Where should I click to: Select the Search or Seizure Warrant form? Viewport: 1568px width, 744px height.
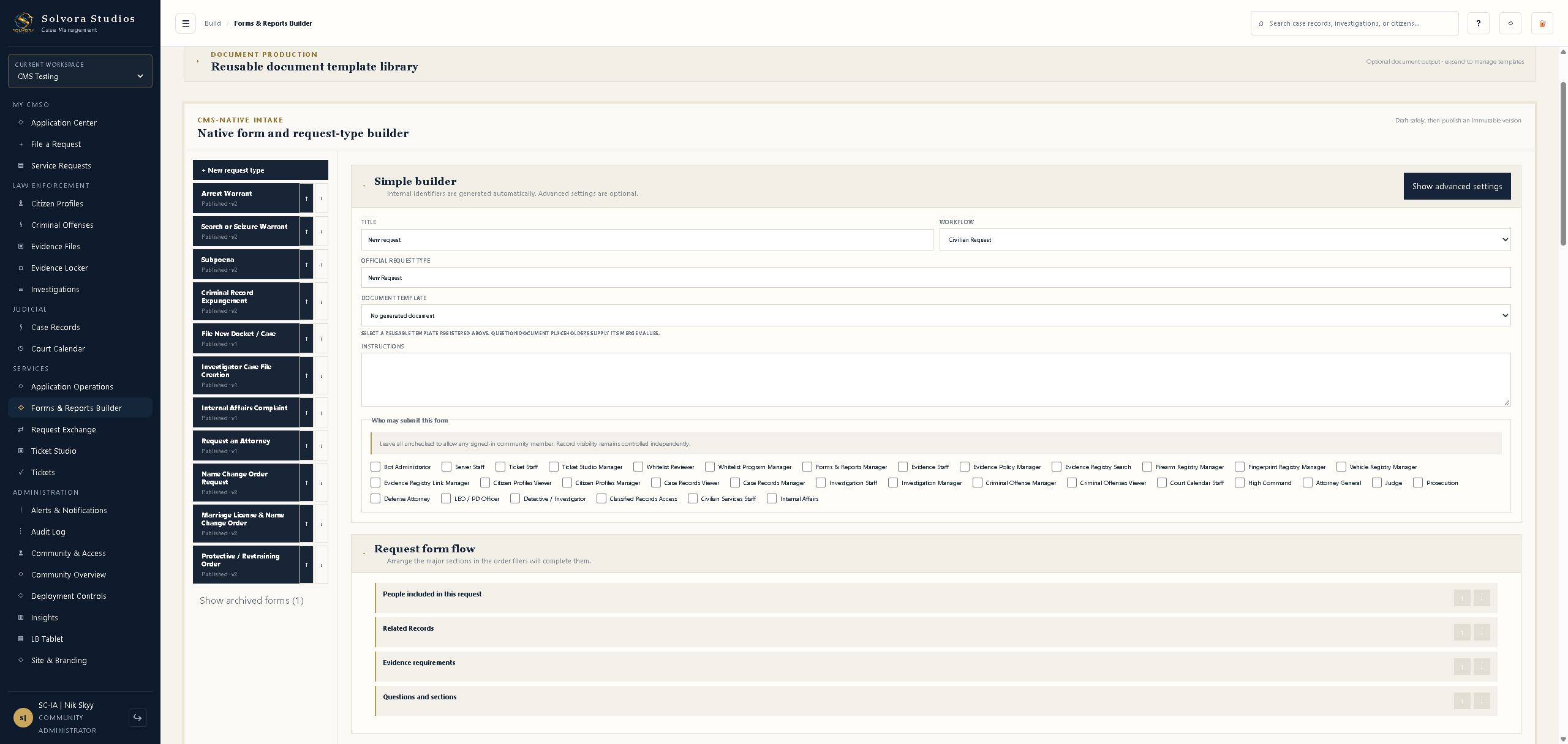[x=246, y=231]
